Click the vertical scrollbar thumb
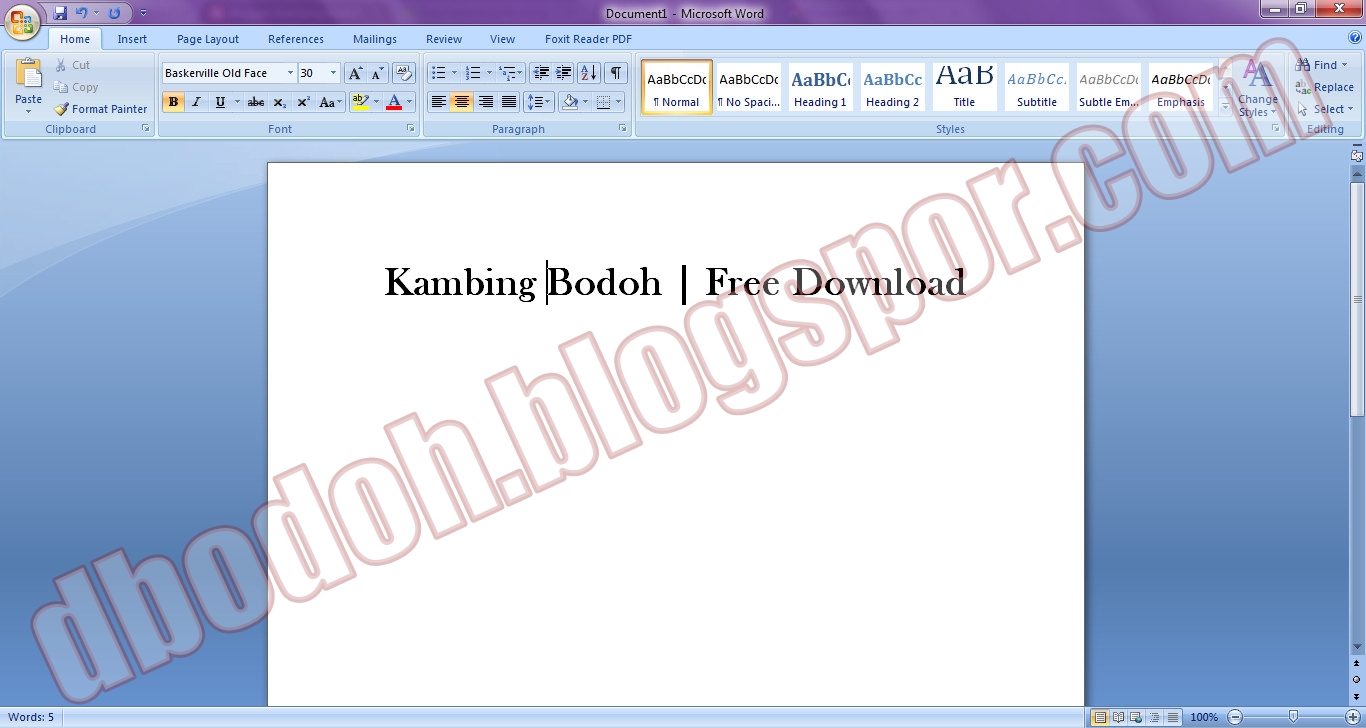This screenshot has height=728, width=1366. 1357,300
